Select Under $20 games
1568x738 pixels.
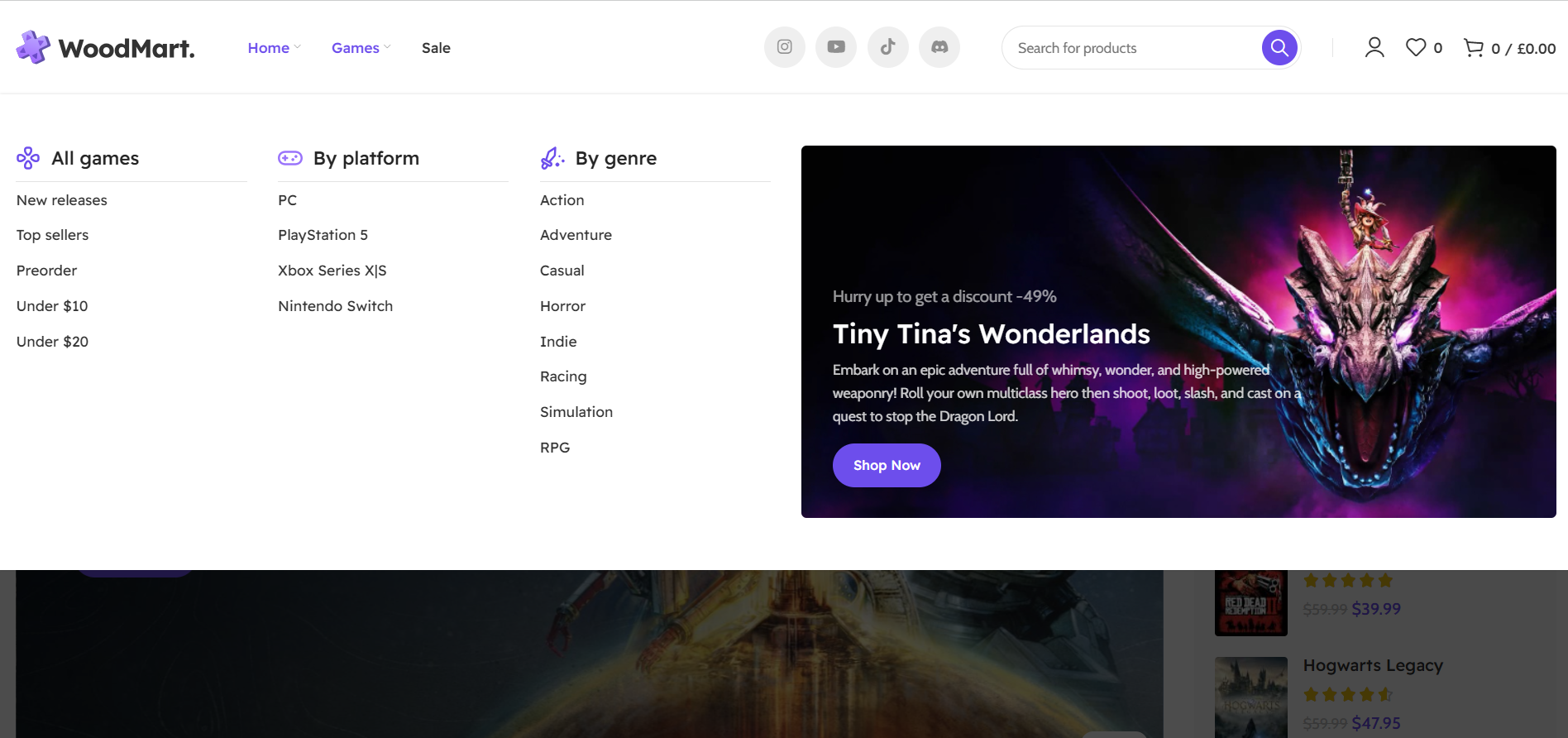(x=52, y=342)
